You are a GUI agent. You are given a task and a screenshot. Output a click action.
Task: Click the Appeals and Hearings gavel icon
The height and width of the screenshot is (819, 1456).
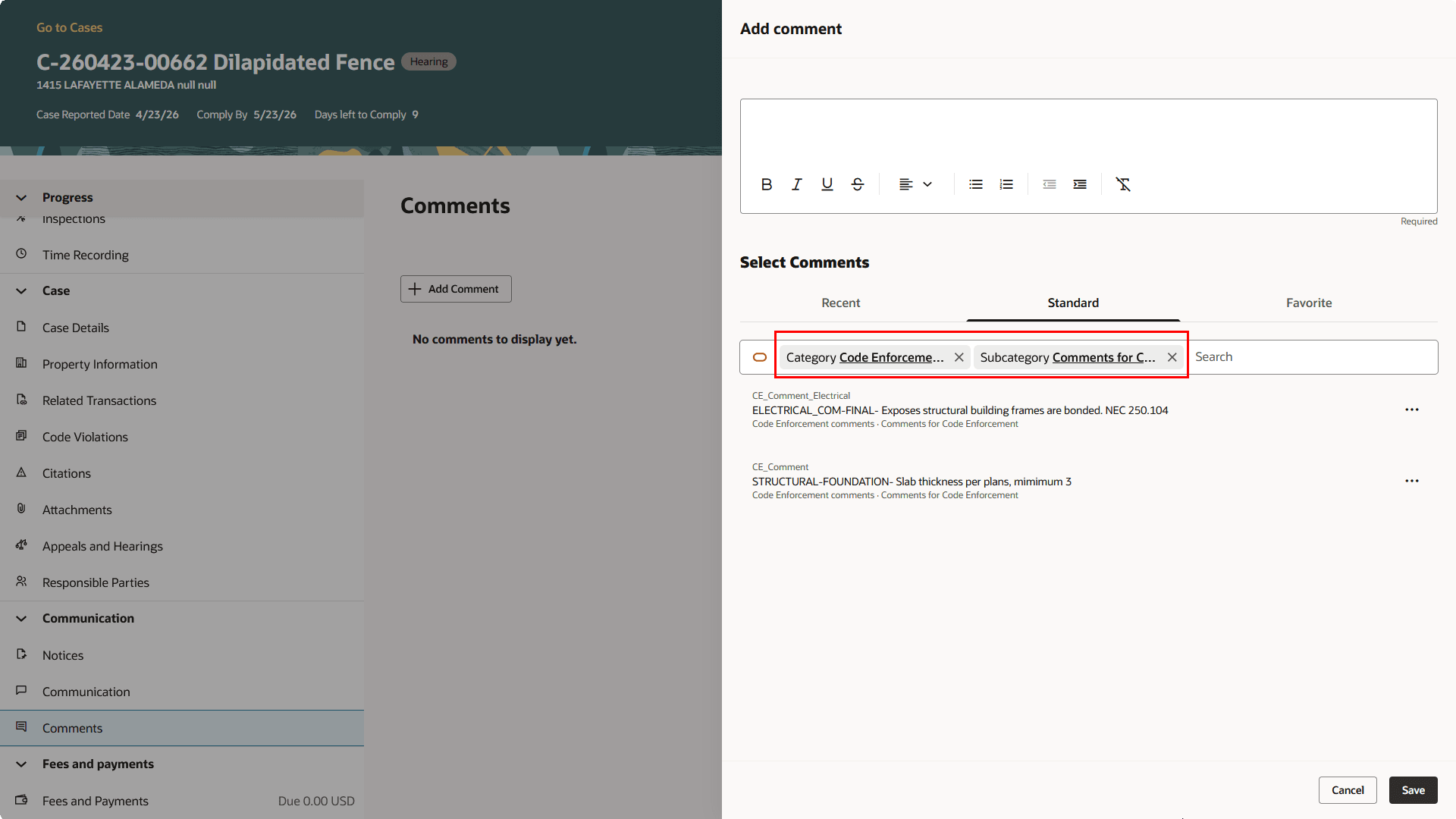21,545
